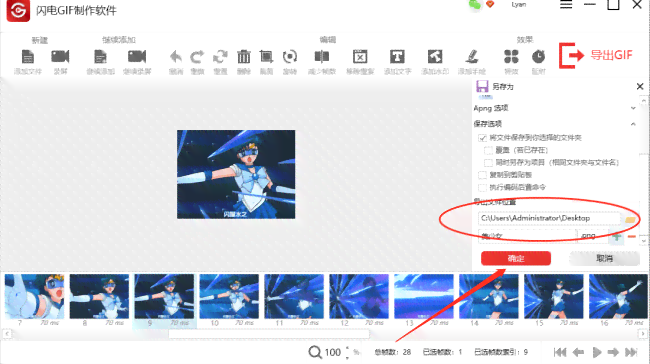Click the 取消 cancel button
The image size is (650, 364).
(604, 258)
